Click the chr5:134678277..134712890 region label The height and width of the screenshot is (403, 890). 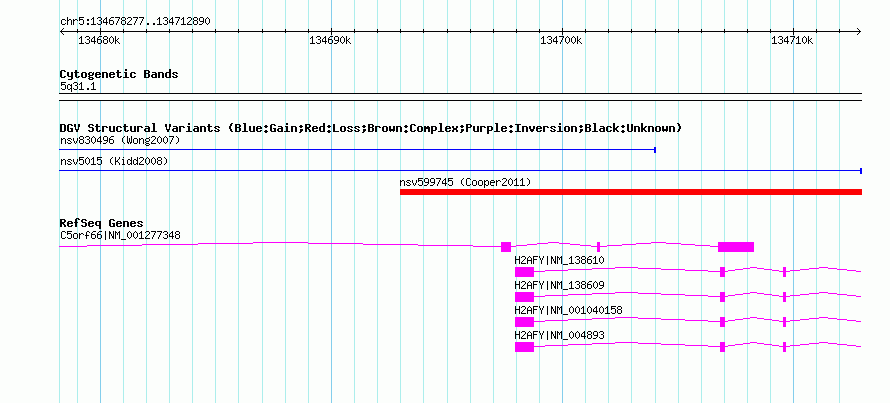click(135, 22)
